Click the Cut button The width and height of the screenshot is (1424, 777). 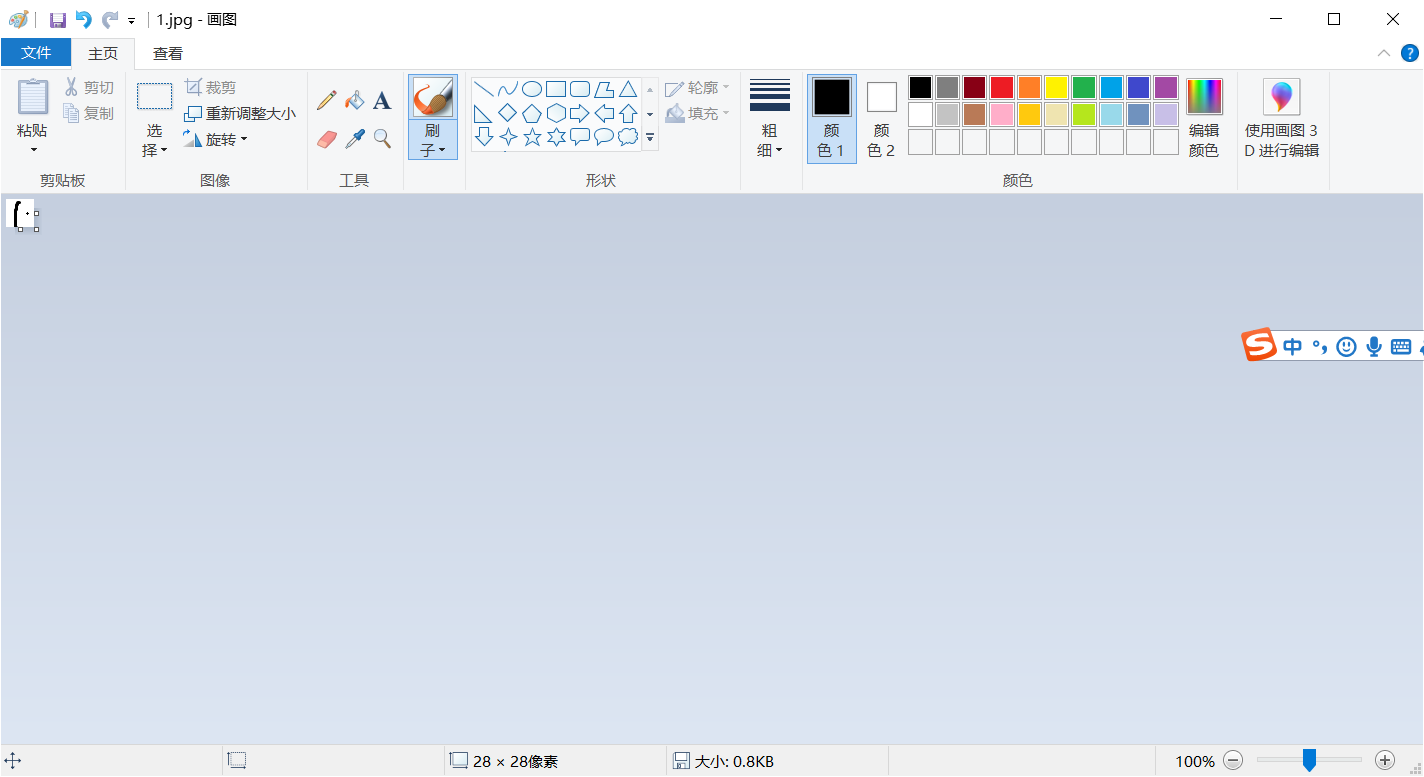coord(89,88)
